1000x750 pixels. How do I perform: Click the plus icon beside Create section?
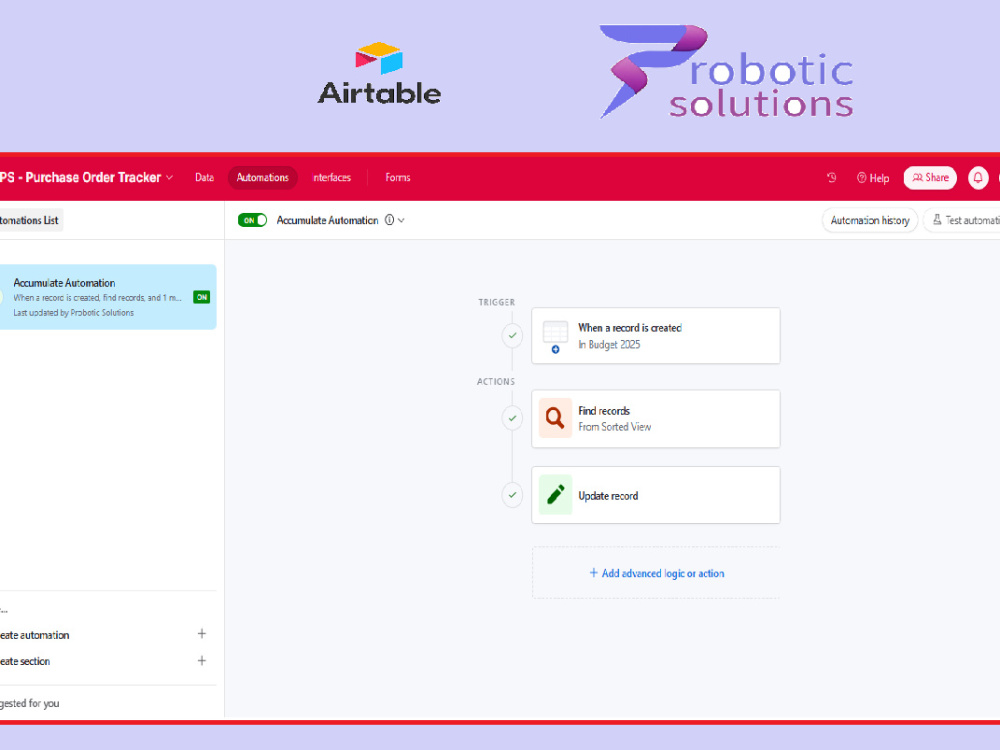click(202, 661)
